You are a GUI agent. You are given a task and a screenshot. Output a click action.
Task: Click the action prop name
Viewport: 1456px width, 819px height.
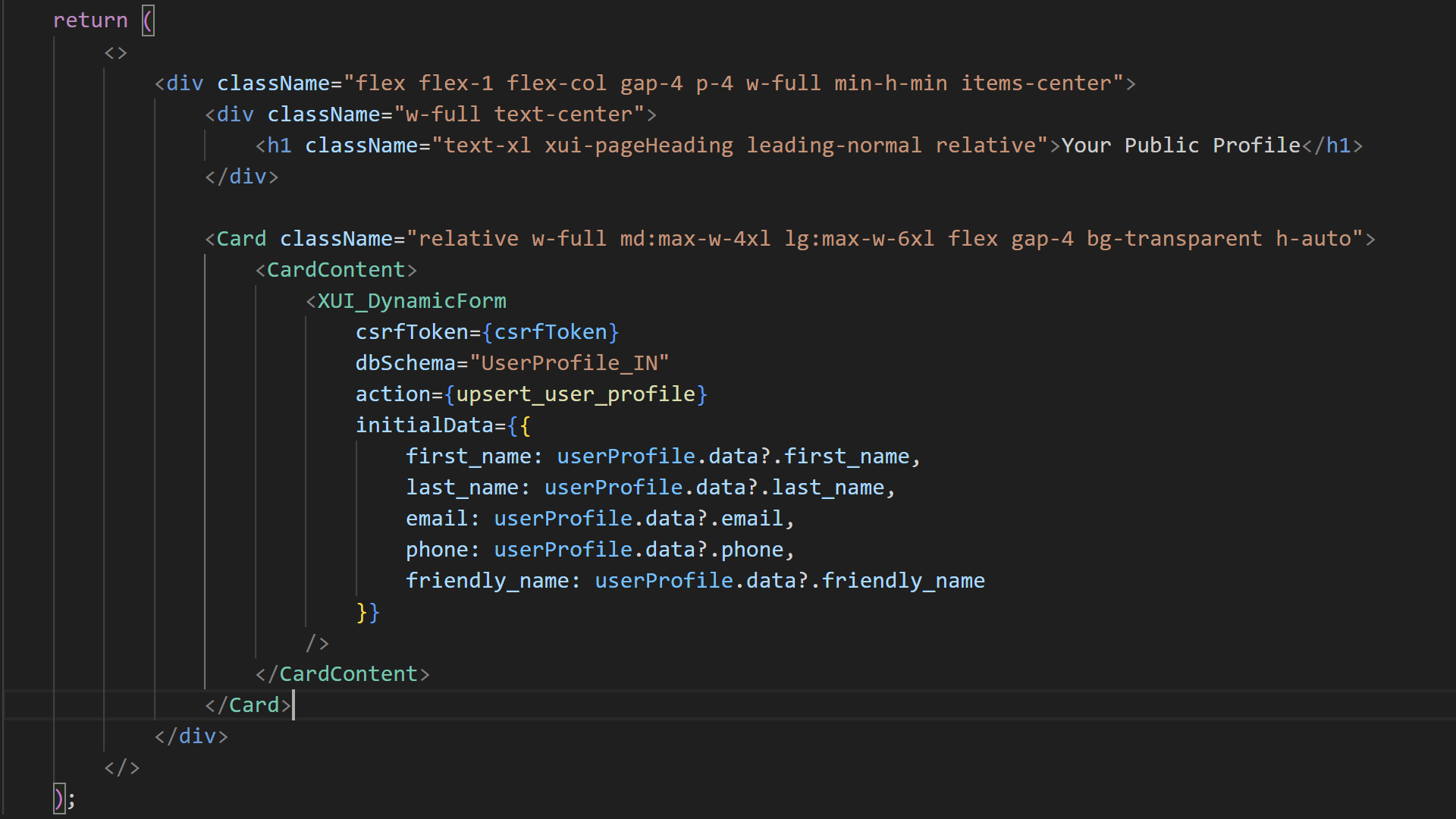click(393, 394)
